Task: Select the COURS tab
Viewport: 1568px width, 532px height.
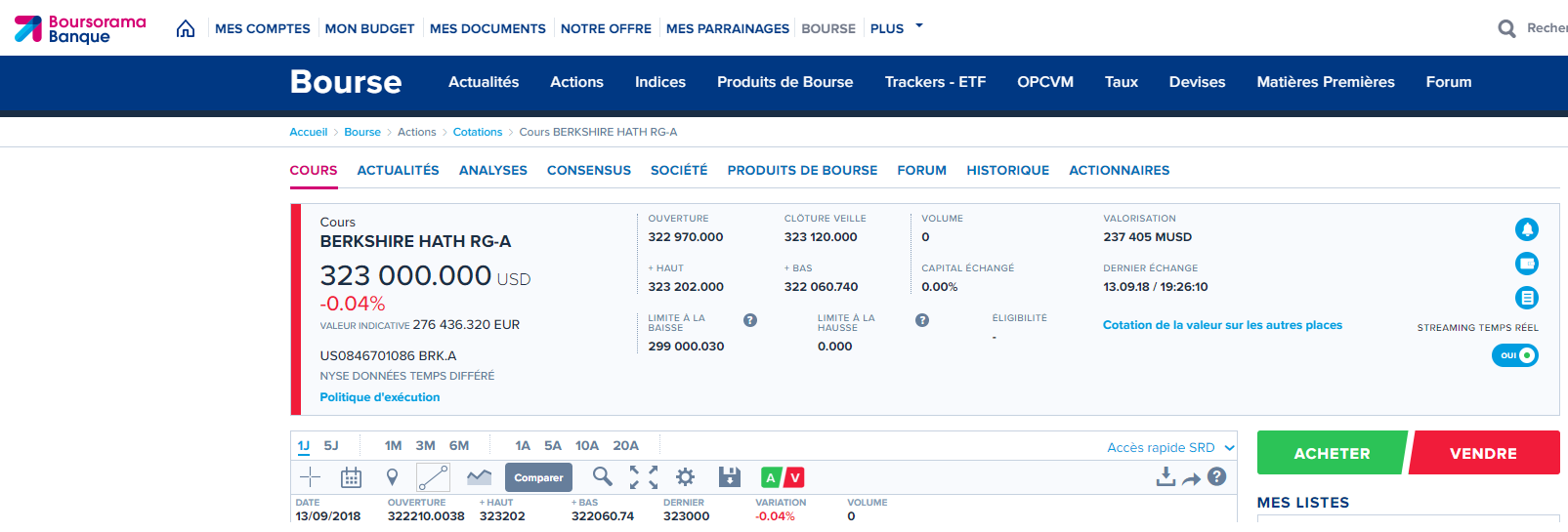Action: pos(314,170)
